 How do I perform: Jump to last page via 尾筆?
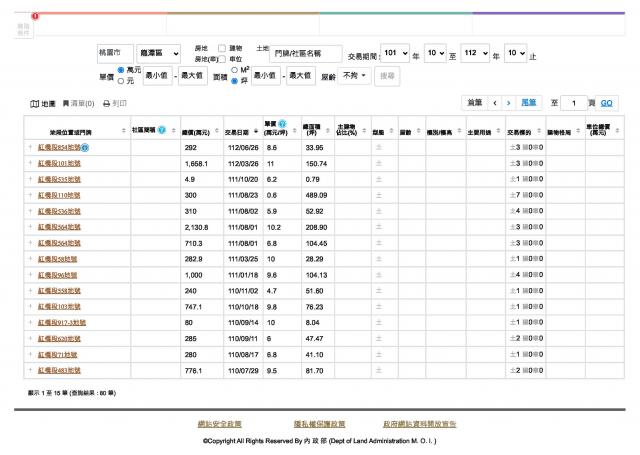[530, 102]
